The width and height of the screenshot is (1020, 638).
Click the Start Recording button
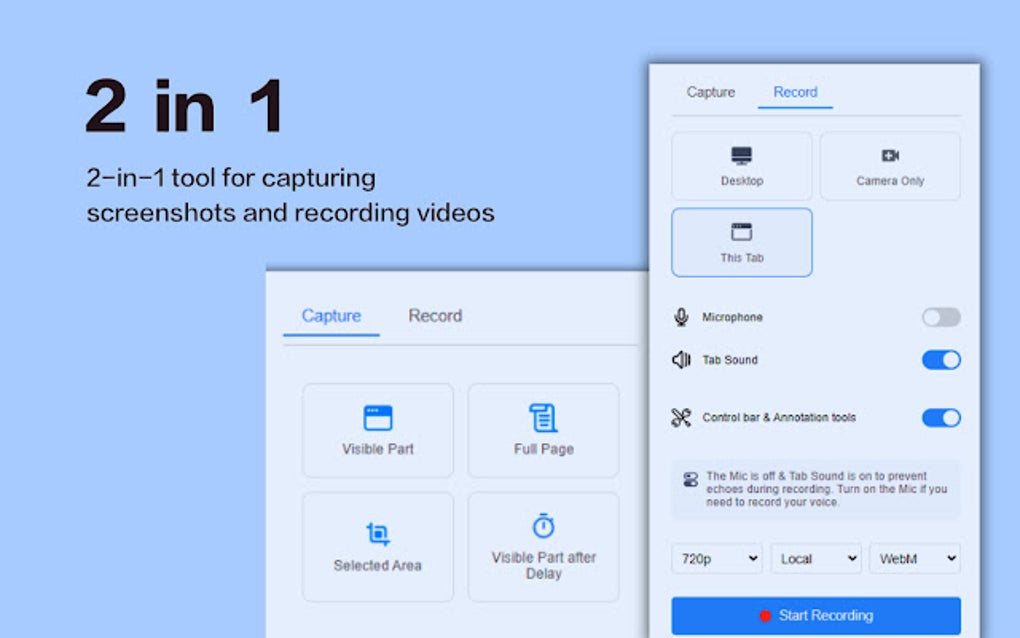[816, 615]
